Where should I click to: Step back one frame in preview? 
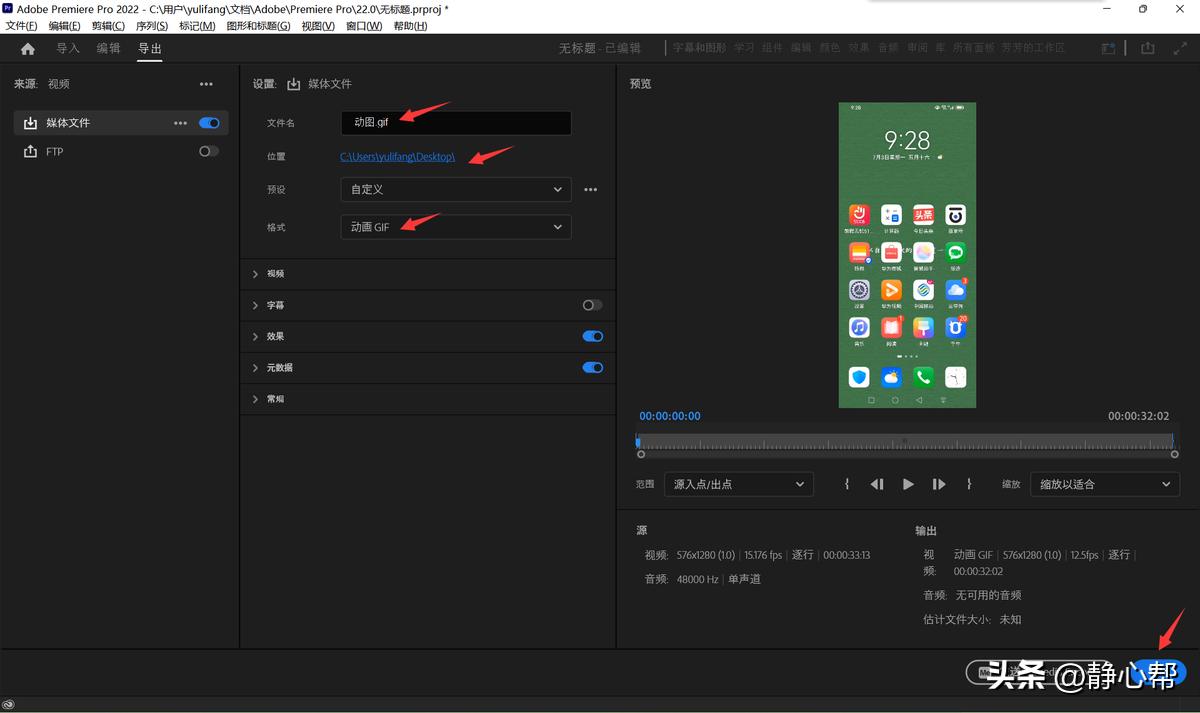877,484
